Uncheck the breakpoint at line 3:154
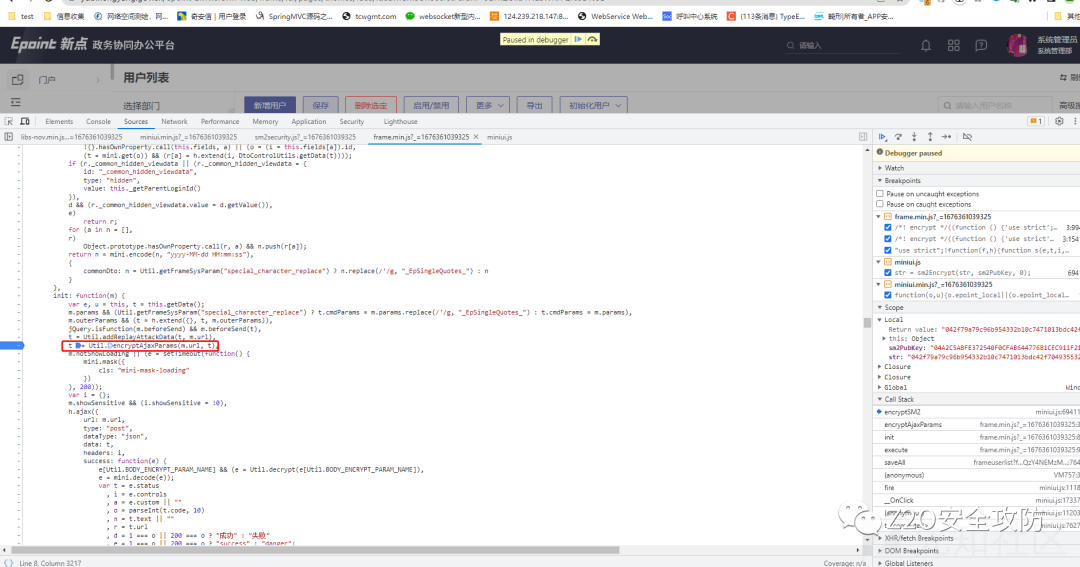This screenshot has height=567, width=1080. click(888, 239)
